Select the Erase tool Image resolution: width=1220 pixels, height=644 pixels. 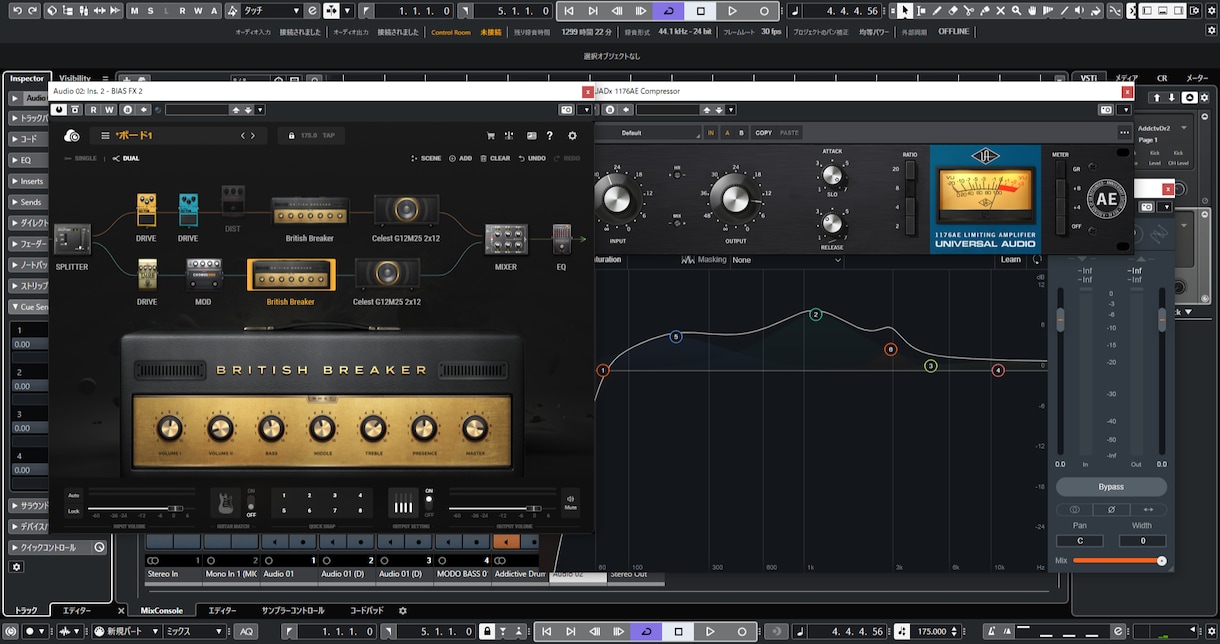click(953, 11)
